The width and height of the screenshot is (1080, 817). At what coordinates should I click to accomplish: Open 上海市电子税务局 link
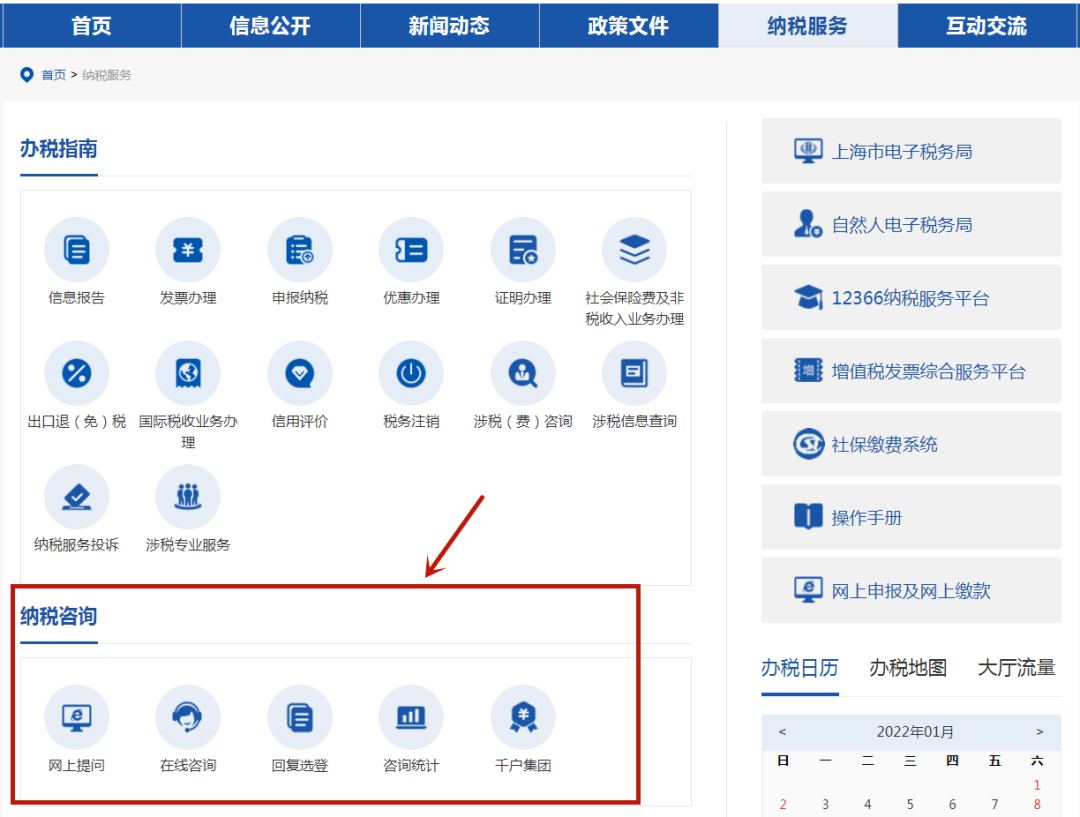click(x=911, y=151)
